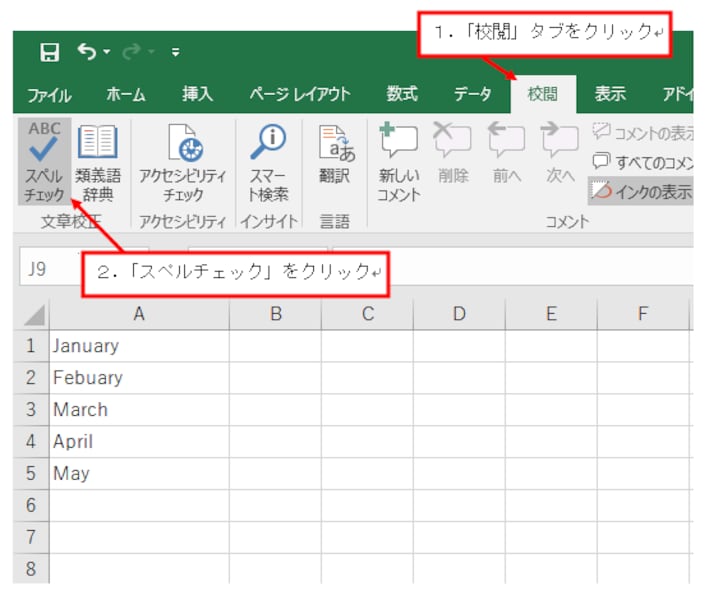
Task: Open Customize Quick Access Toolbar dropdown
Action: click(176, 52)
